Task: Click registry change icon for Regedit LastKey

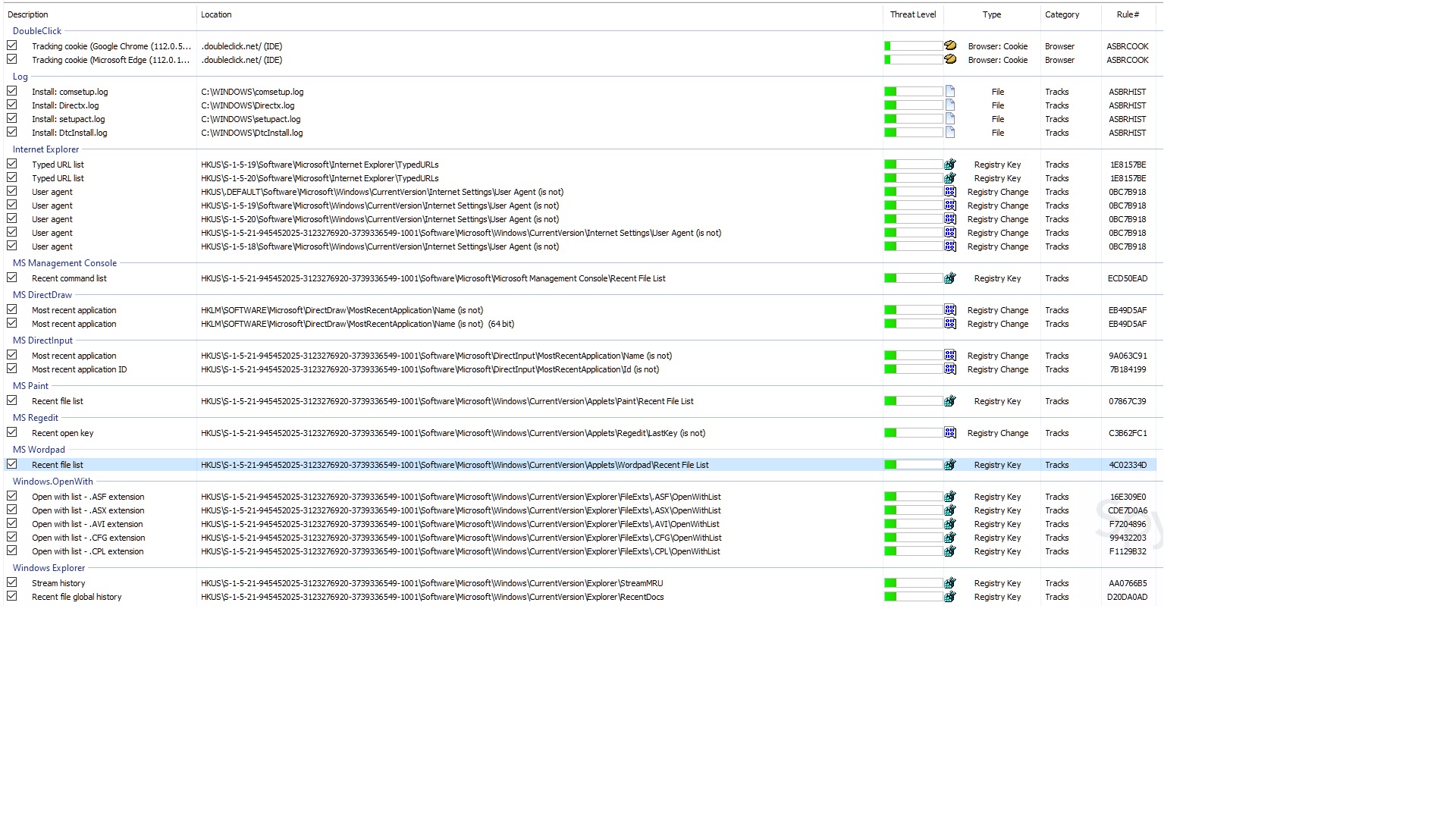Action: click(x=949, y=433)
